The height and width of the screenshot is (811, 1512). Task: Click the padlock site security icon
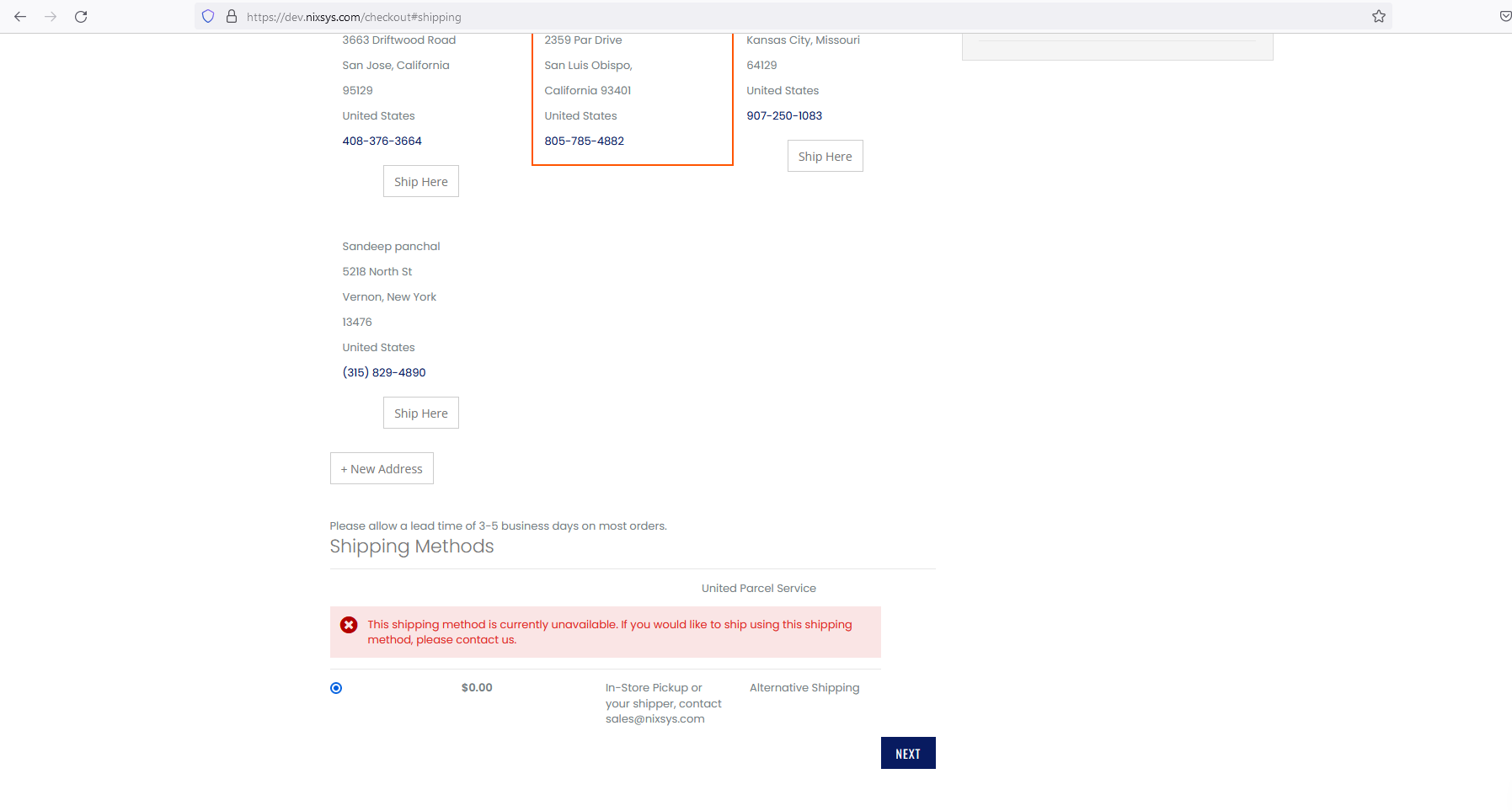click(230, 16)
